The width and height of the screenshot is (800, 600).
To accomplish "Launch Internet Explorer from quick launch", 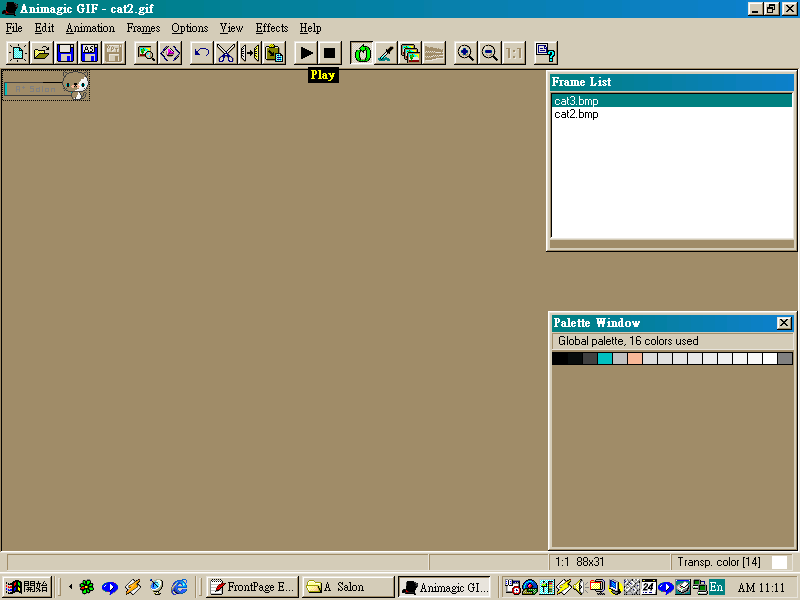I will pos(179,587).
